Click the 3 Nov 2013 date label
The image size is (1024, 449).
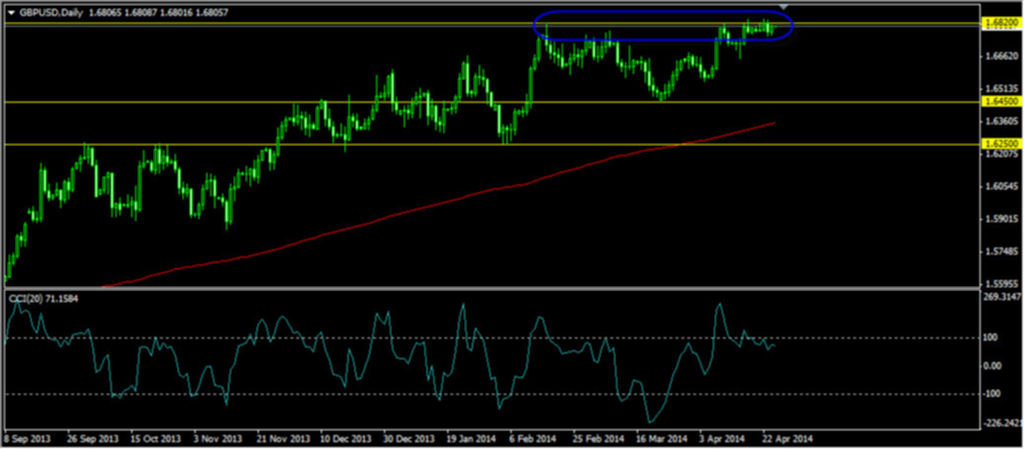[216, 439]
